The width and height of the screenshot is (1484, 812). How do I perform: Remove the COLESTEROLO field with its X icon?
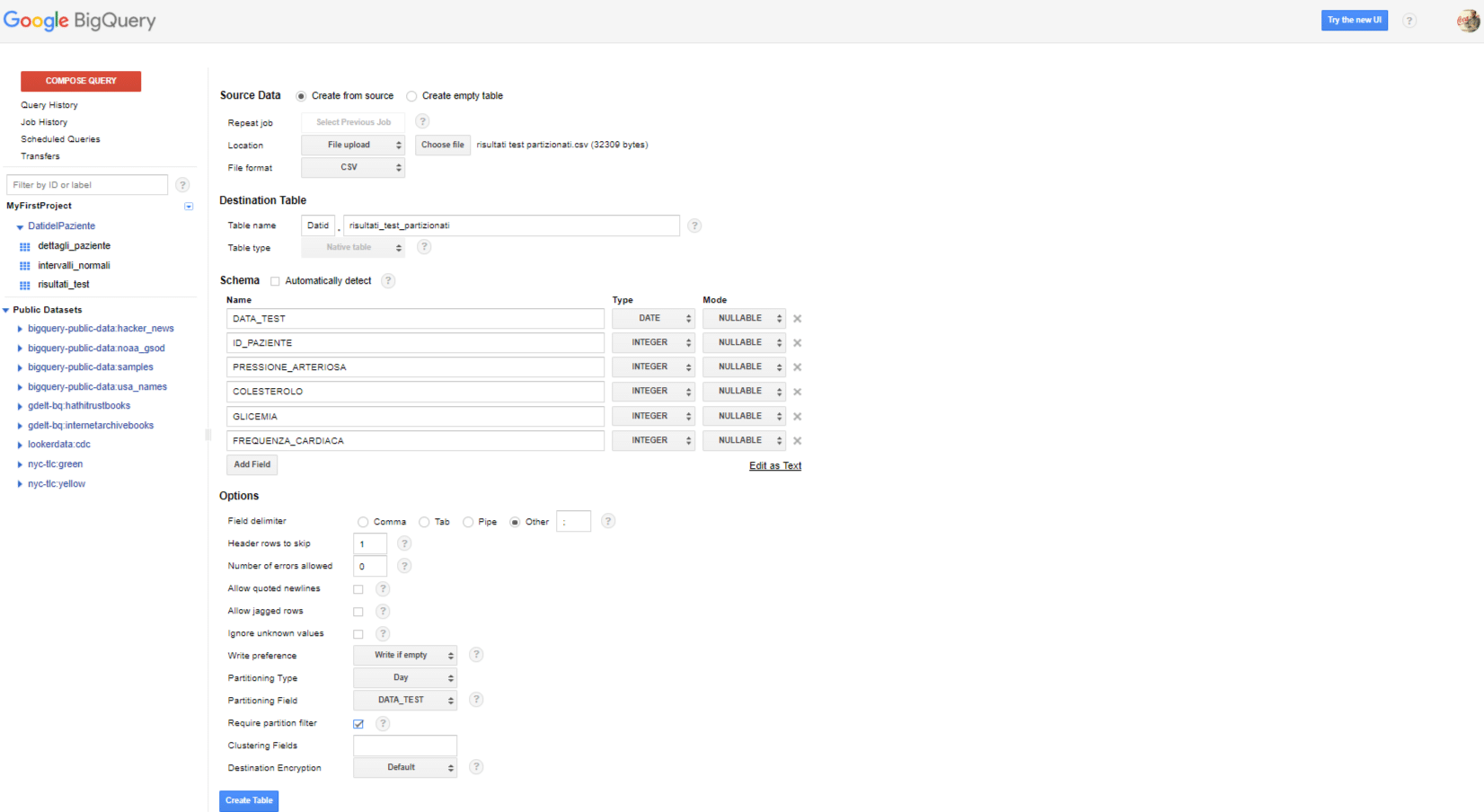point(797,392)
